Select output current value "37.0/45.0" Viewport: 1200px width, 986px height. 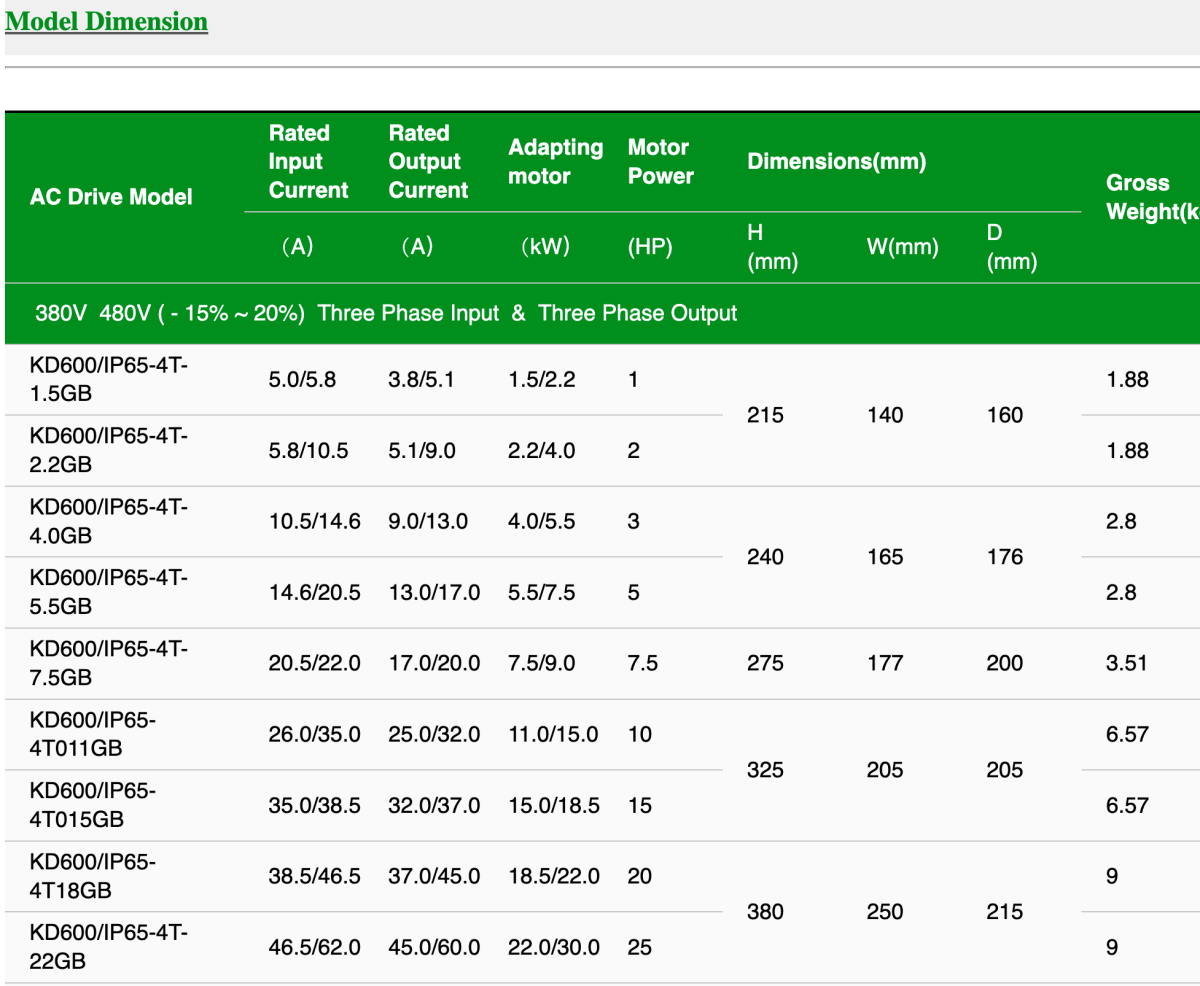(x=434, y=876)
